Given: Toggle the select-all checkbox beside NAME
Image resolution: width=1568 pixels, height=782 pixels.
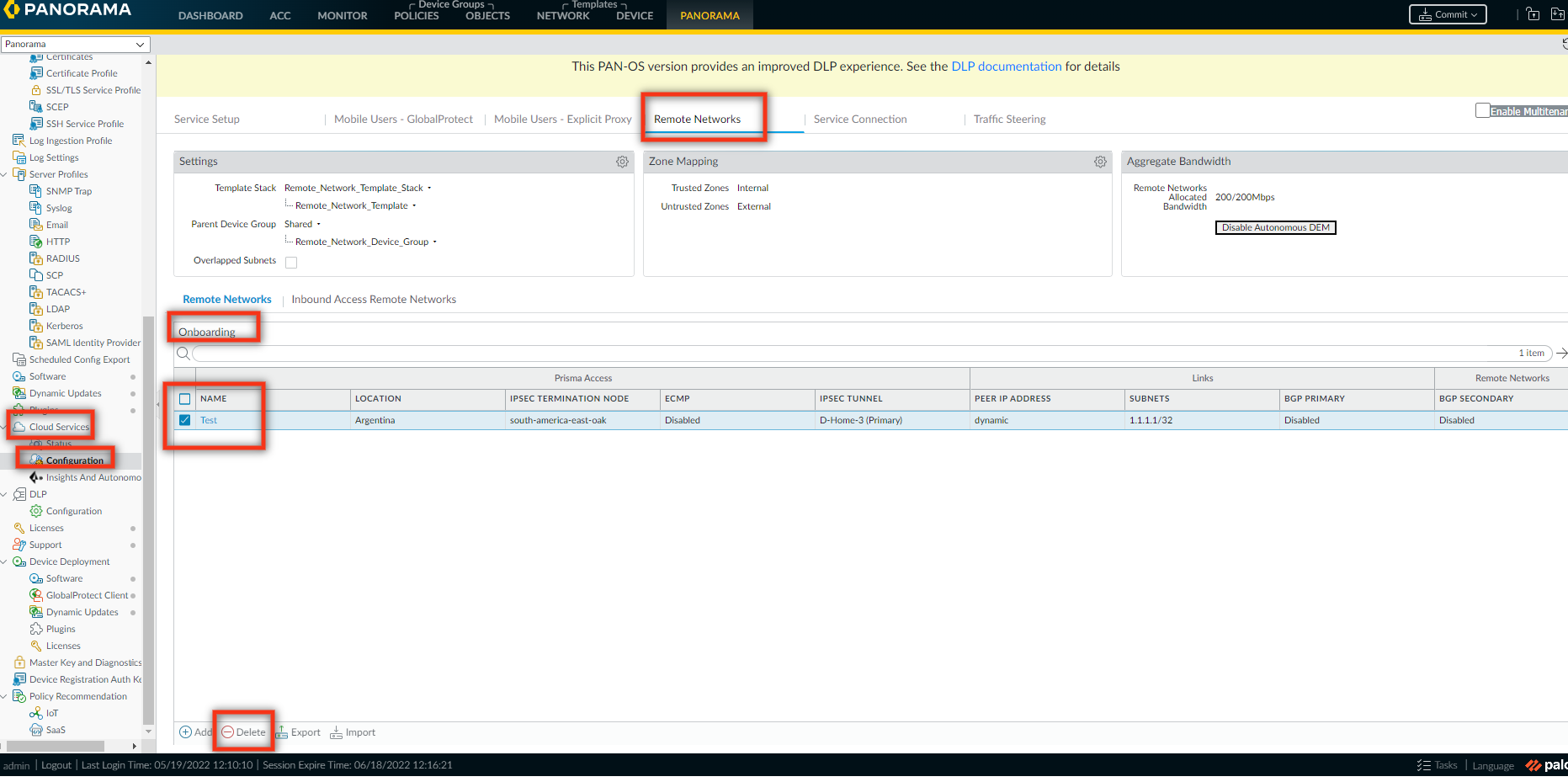Looking at the screenshot, I should pos(185,399).
